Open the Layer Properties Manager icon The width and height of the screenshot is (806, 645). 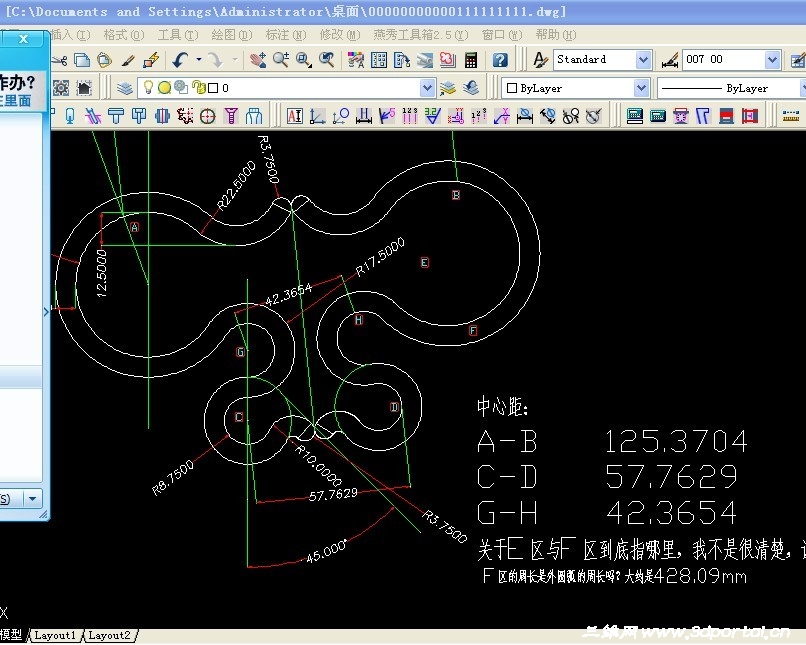pyautogui.click(x=125, y=88)
